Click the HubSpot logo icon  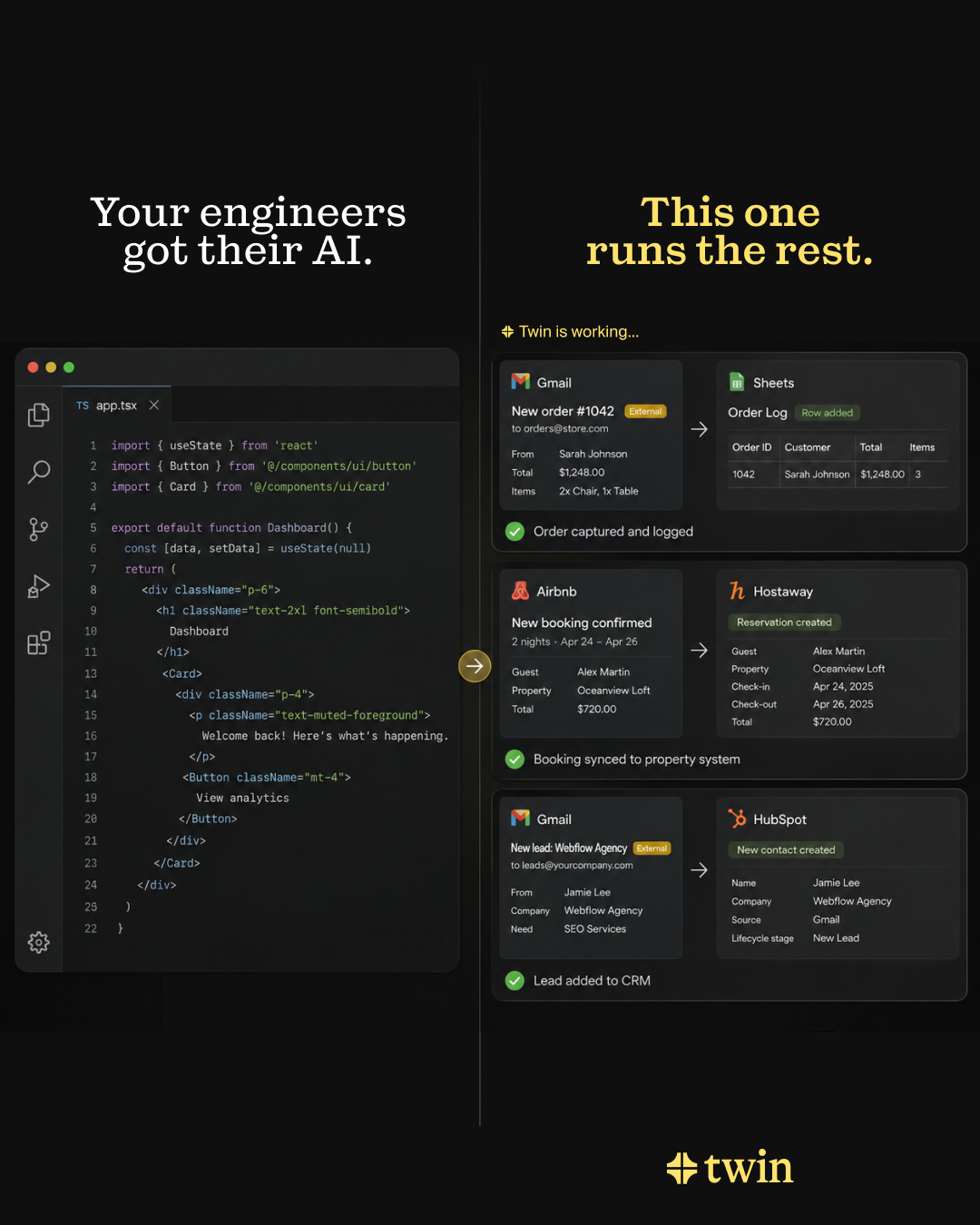tap(738, 818)
